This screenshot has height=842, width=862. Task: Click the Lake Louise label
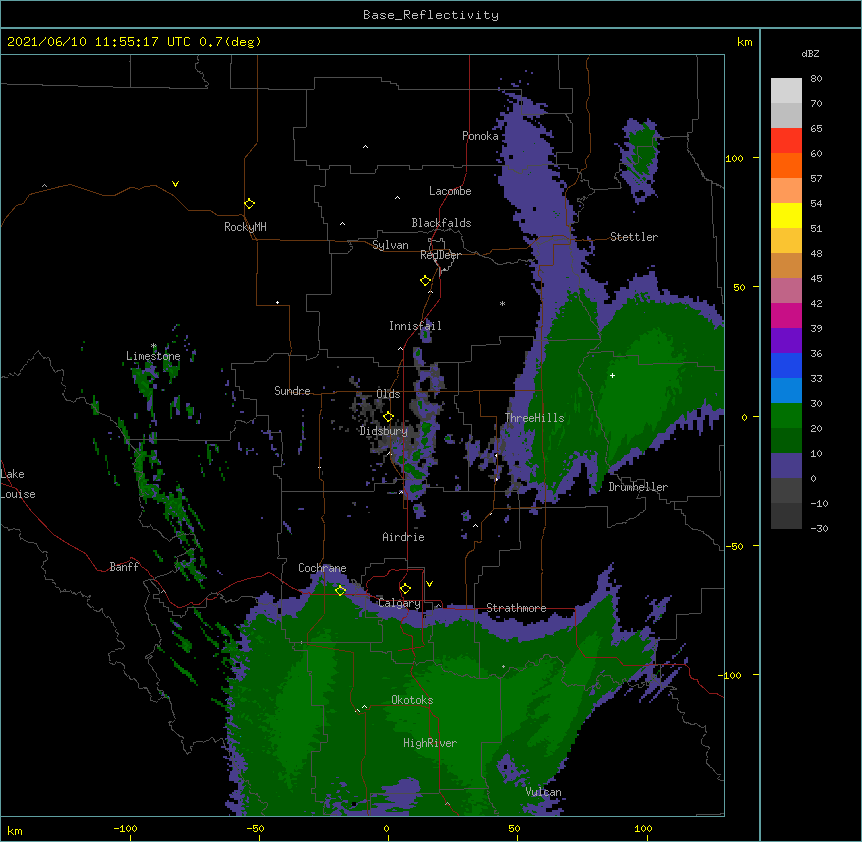[x=18, y=484]
